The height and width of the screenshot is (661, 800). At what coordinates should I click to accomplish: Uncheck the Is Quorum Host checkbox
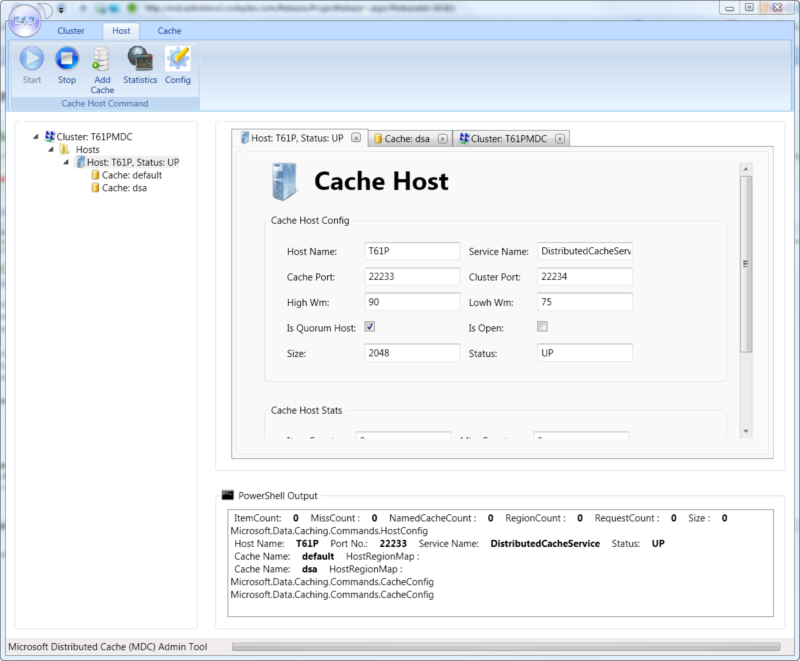[x=370, y=326]
